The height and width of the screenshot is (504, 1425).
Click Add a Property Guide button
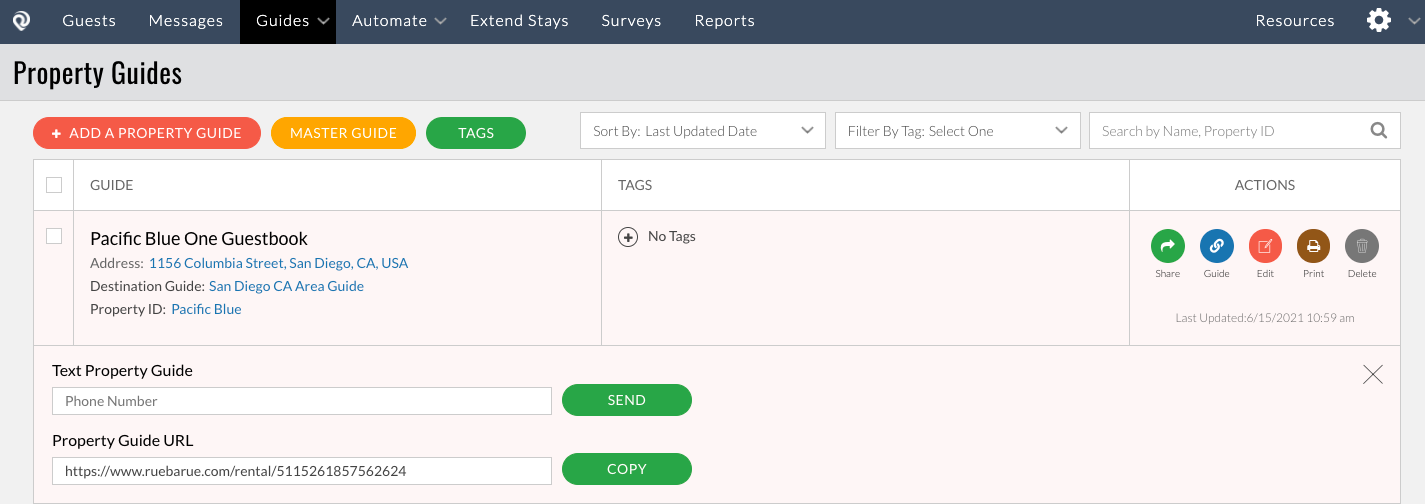click(147, 133)
